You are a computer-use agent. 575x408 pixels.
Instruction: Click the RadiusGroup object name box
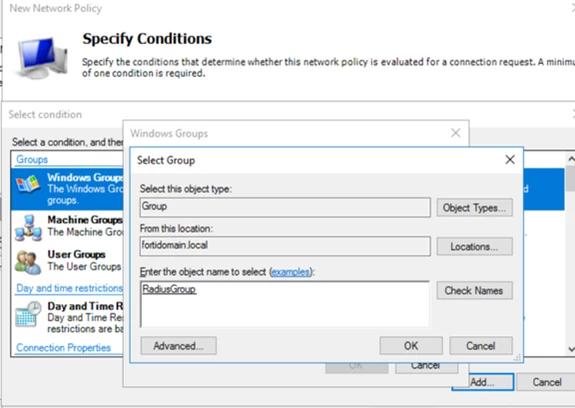(285, 304)
